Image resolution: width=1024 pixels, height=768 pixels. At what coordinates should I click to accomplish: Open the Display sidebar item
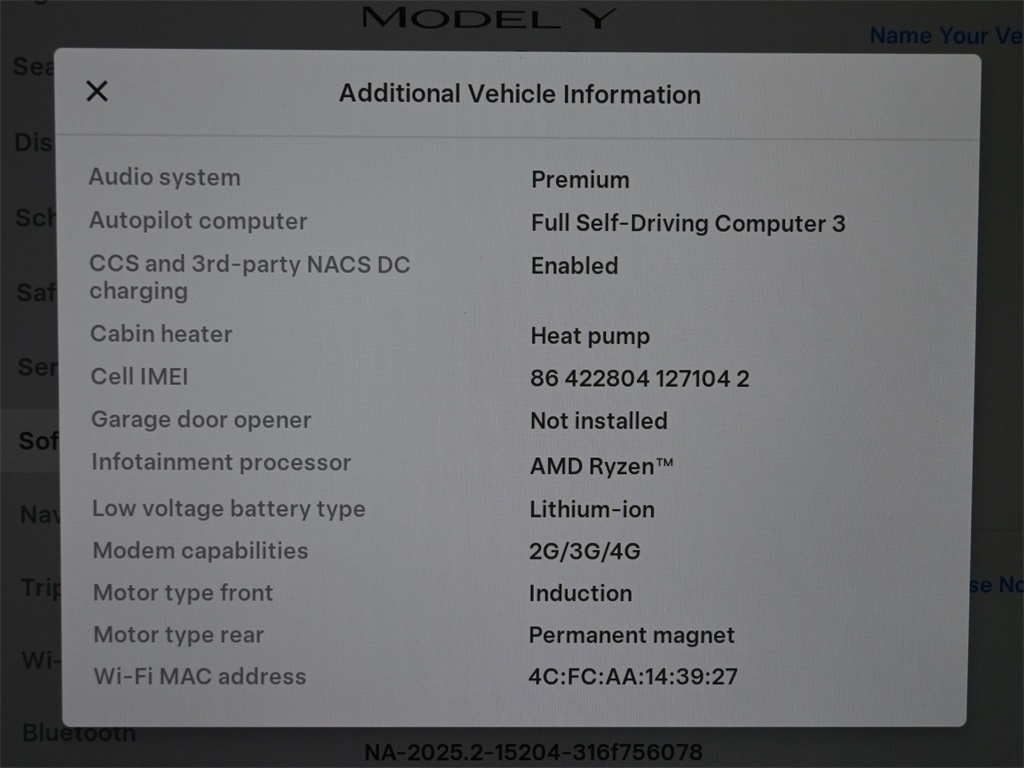pos(32,143)
